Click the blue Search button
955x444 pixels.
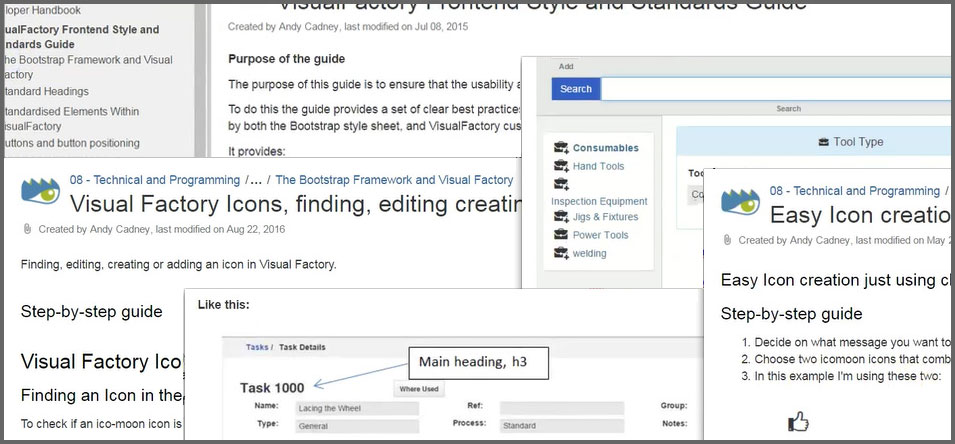(576, 89)
